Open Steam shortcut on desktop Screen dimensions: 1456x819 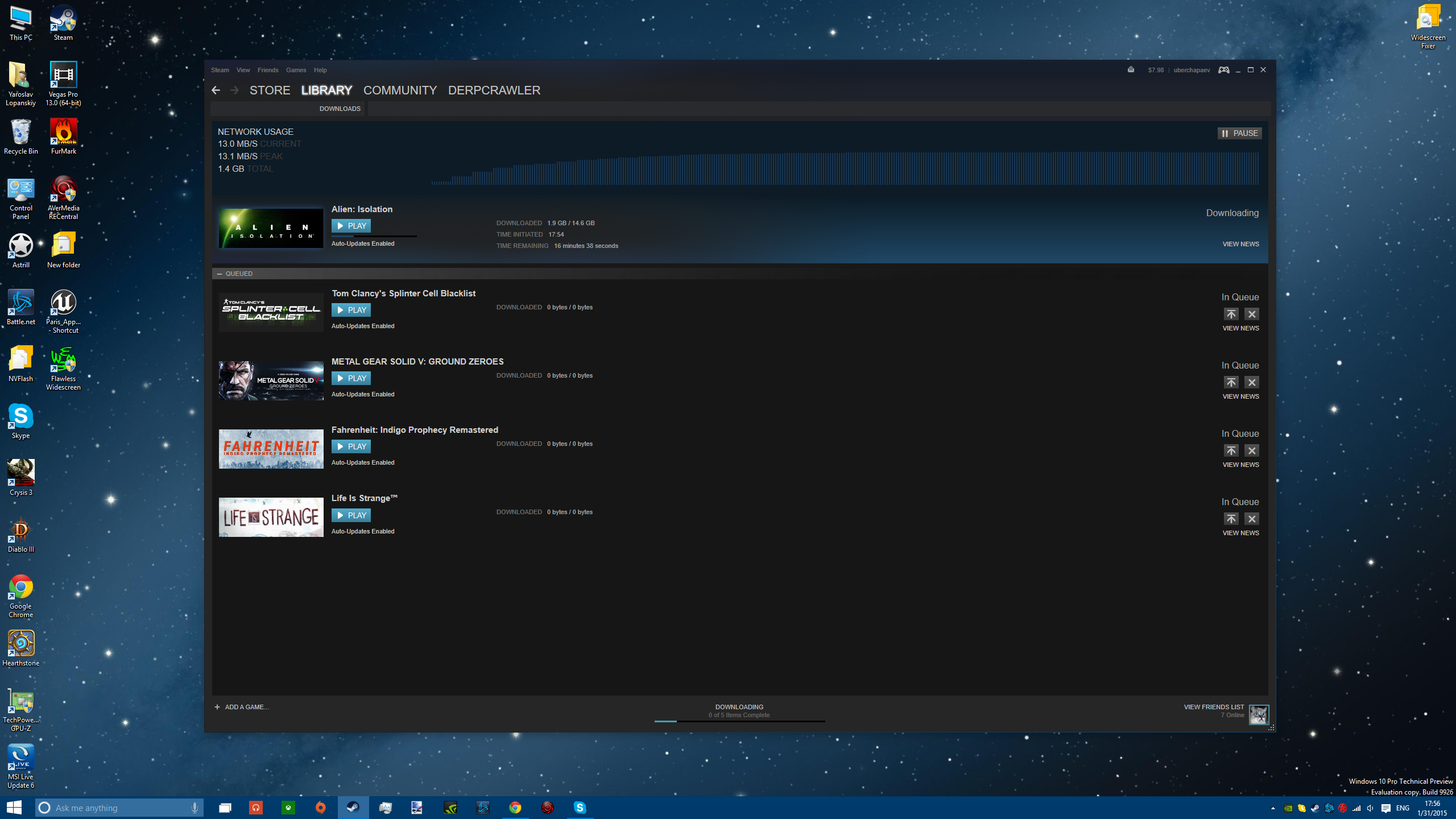tap(63, 24)
